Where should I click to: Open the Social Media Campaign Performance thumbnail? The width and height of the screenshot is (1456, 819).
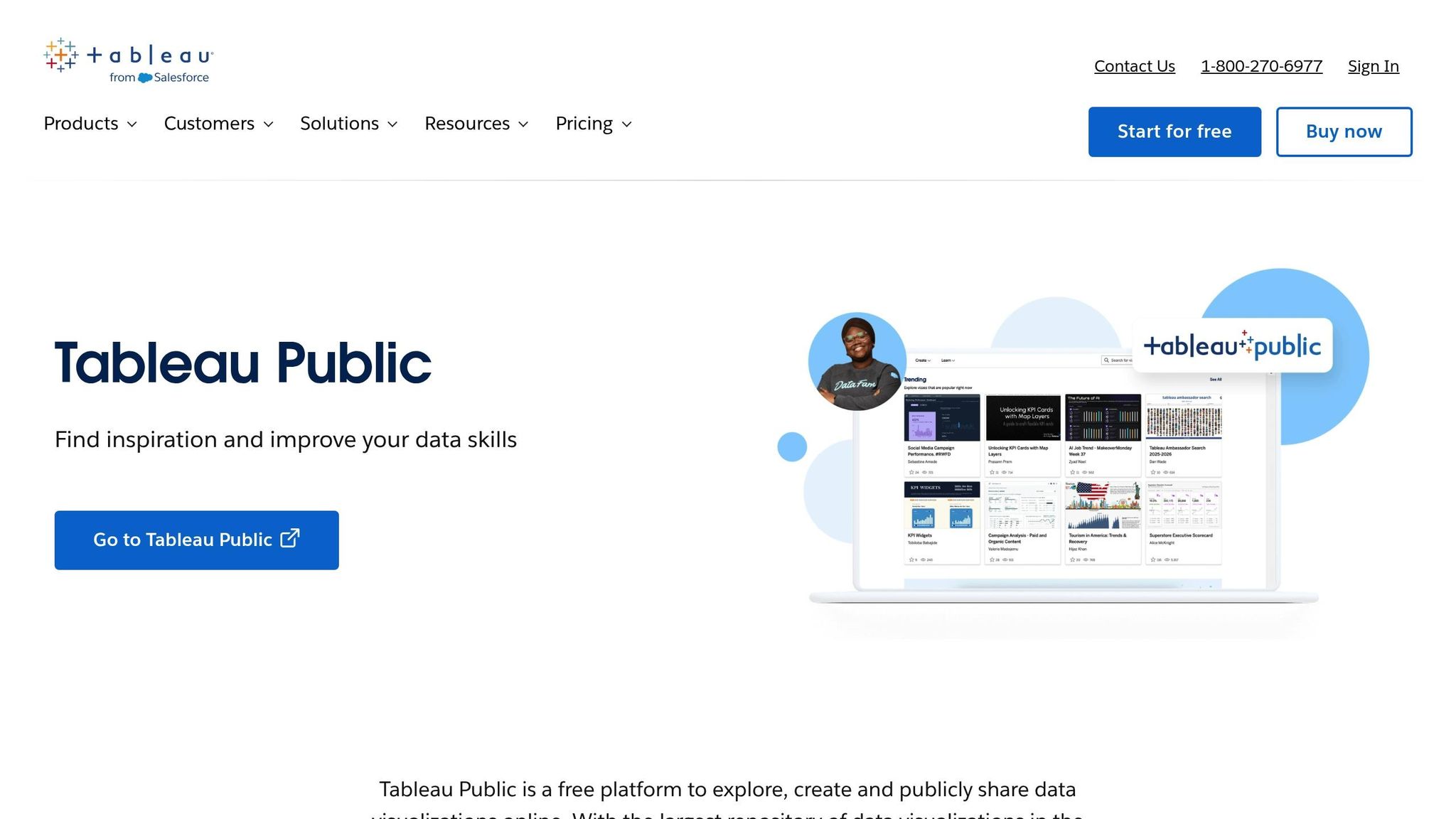942,417
